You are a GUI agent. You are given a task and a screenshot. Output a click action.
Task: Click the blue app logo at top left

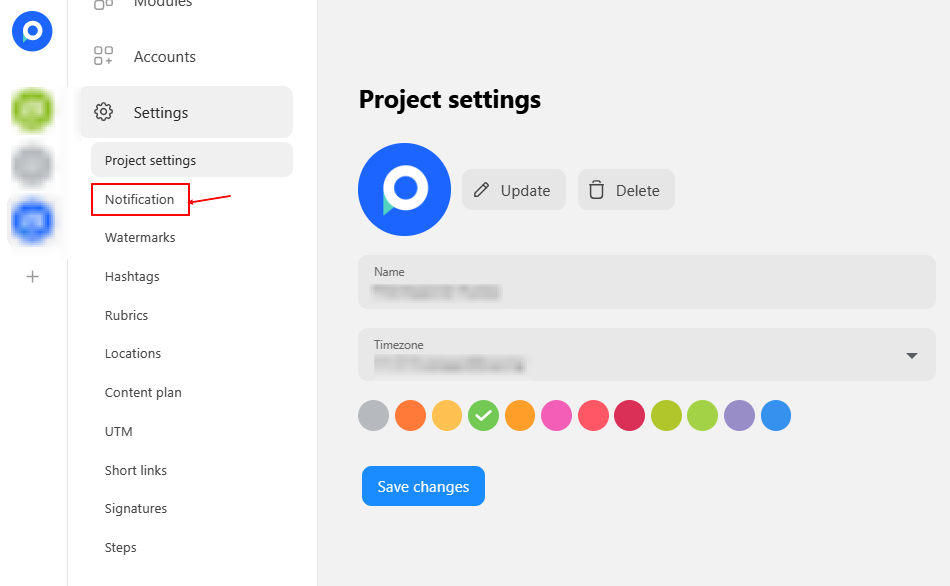32,31
